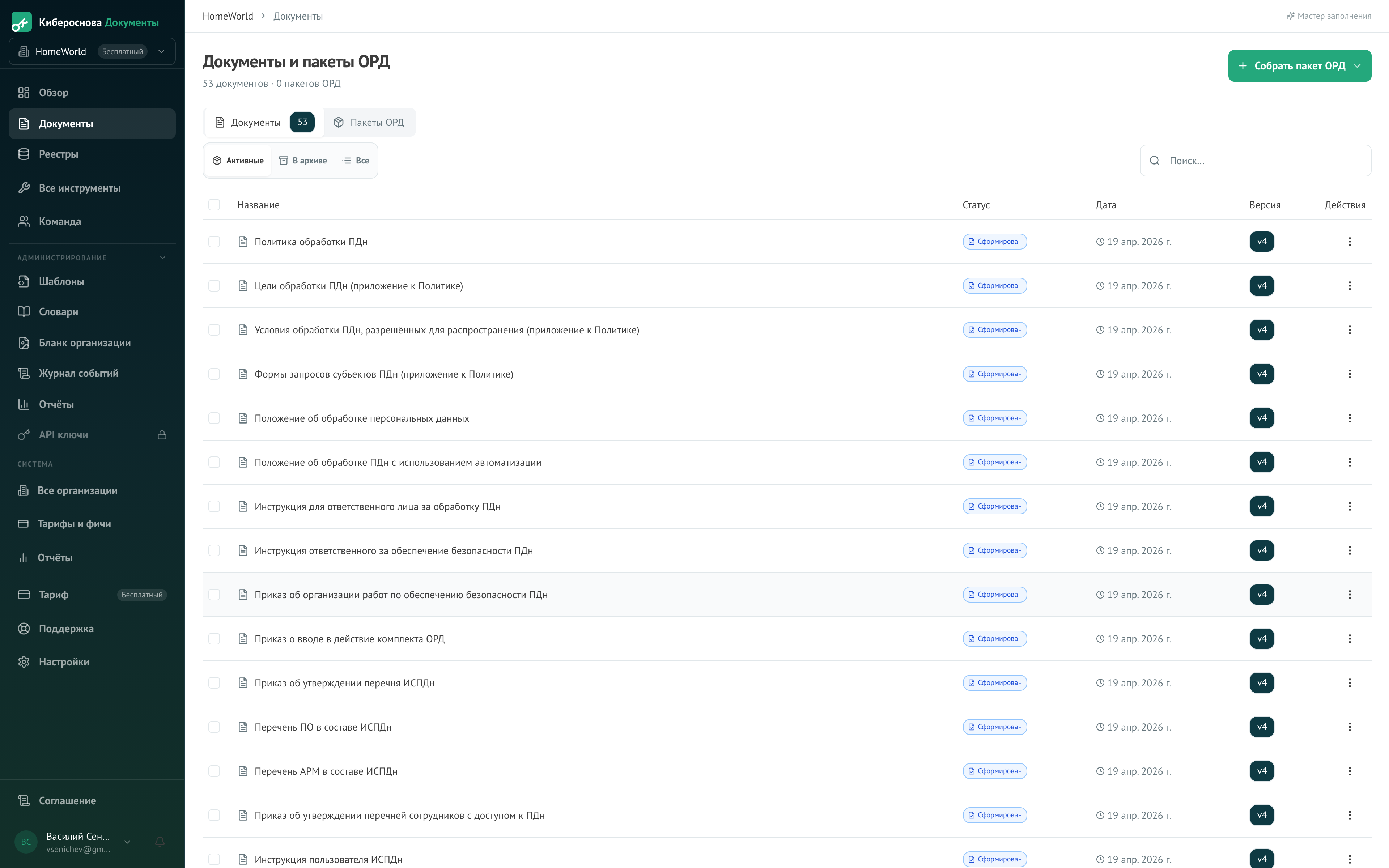Image resolution: width=1389 pixels, height=868 pixels.
Task: Open the Мастер заполнения link
Action: [x=1328, y=16]
